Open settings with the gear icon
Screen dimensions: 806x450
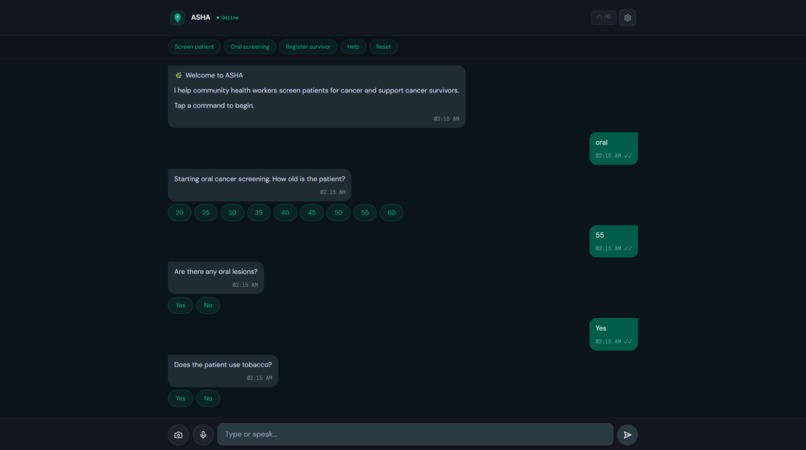coord(627,17)
